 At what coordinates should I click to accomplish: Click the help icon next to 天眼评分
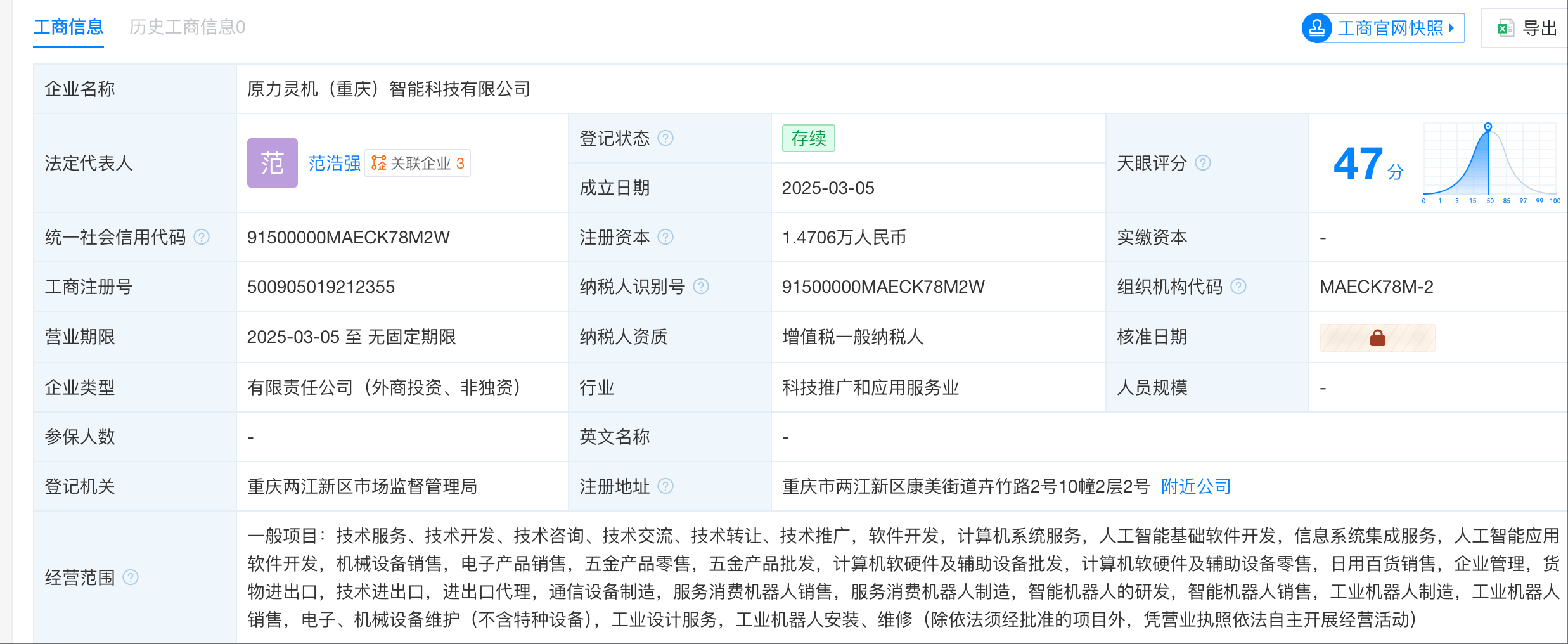click(x=1202, y=163)
